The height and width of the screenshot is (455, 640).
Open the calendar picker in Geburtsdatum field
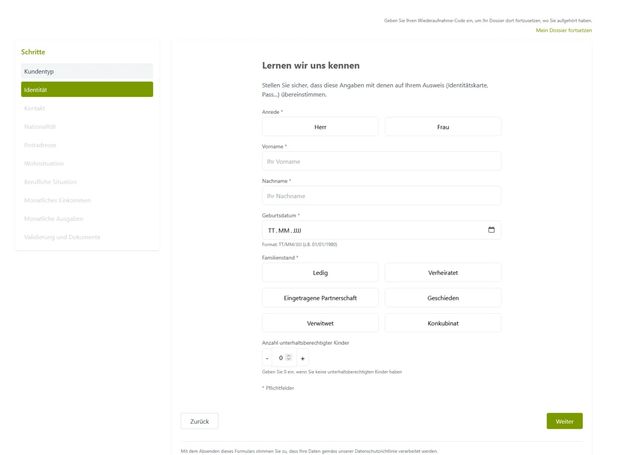[491, 230]
